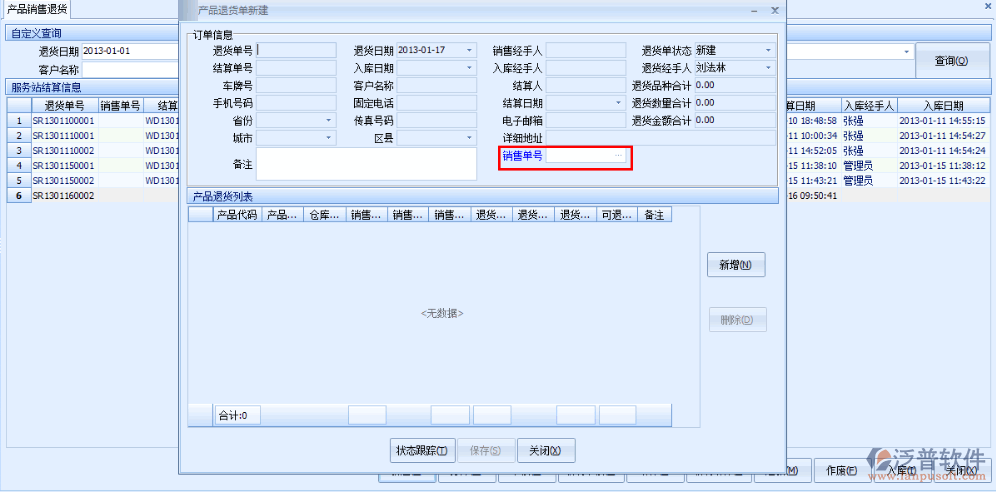
Task: Sort by 产品代码 column header
Action: coord(237,215)
